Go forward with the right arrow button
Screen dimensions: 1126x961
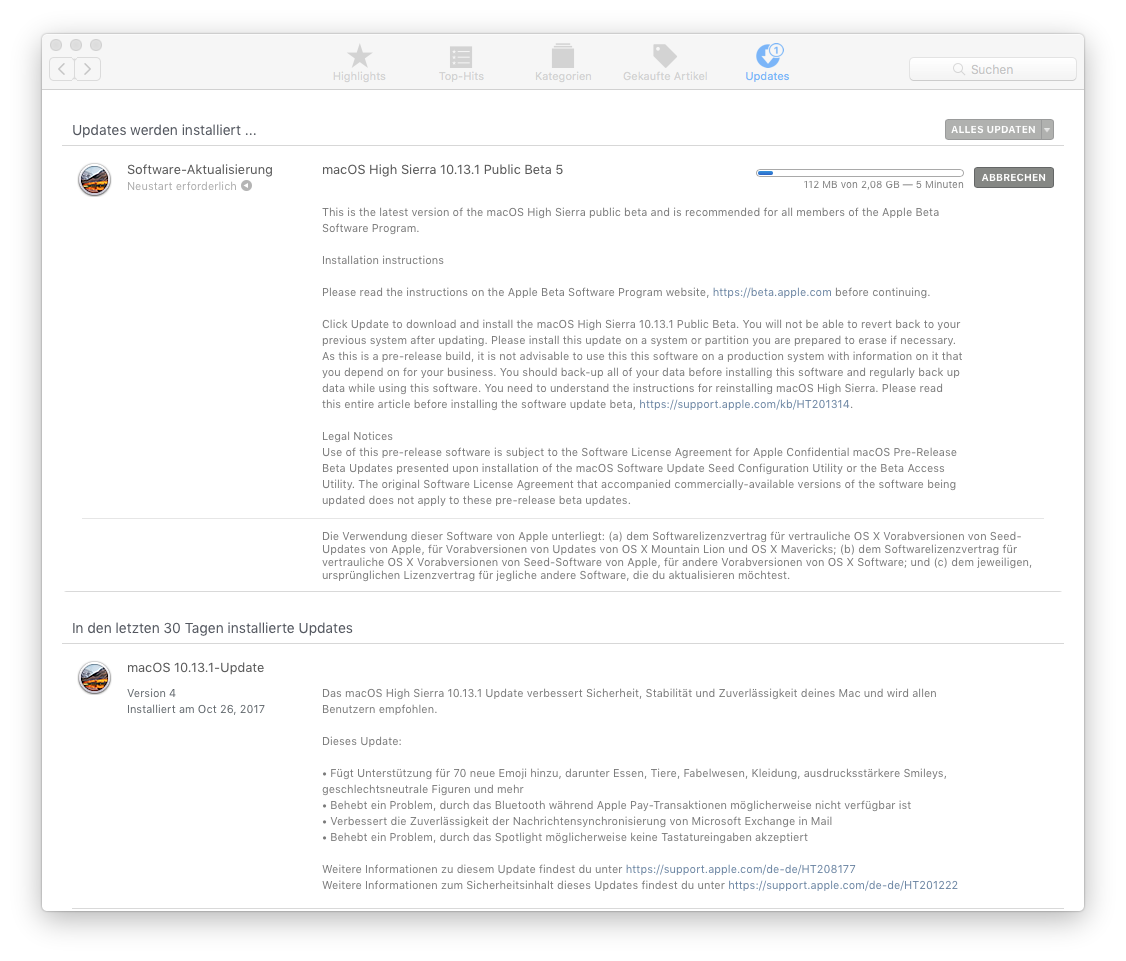(88, 69)
